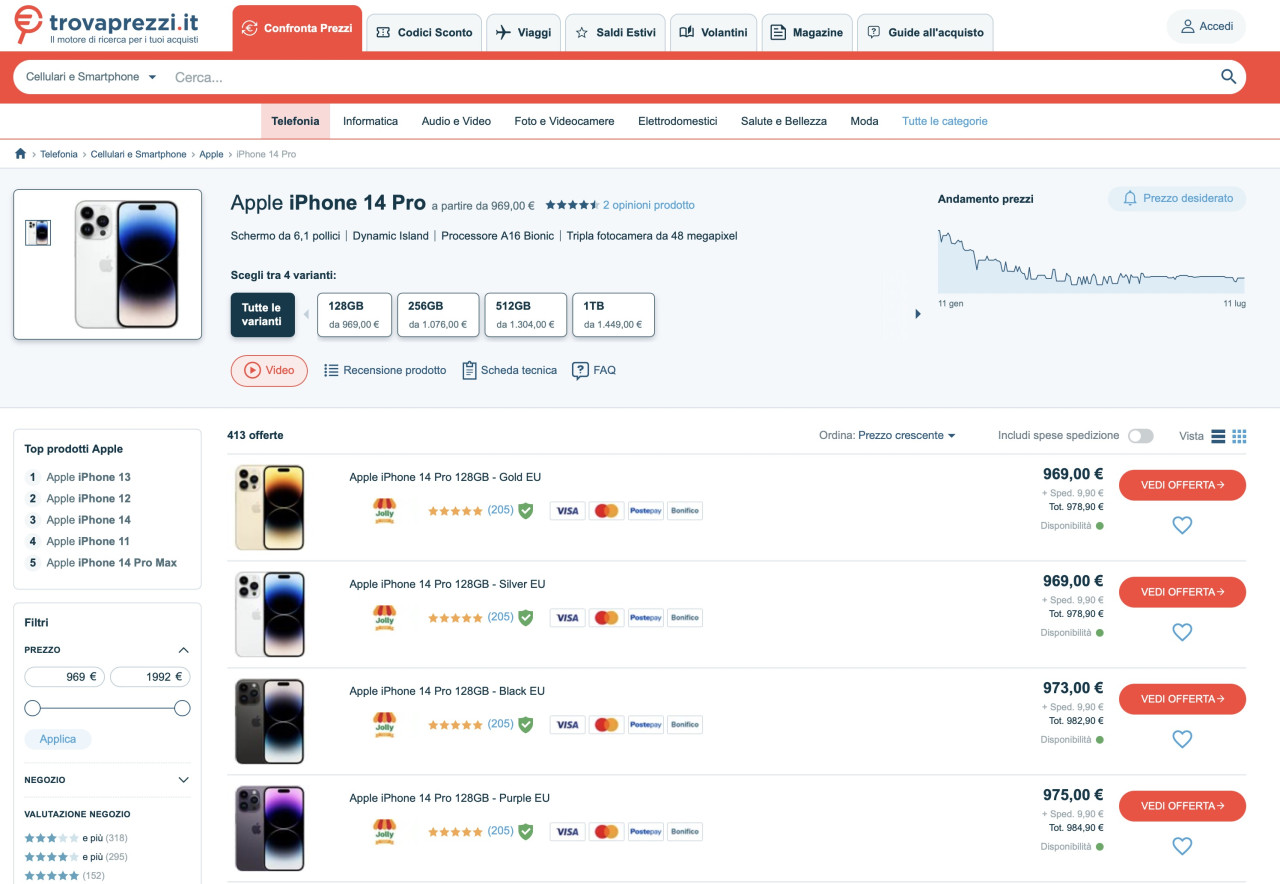Open the Volantini tab
The height and width of the screenshot is (884, 1280).
coord(713,32)
